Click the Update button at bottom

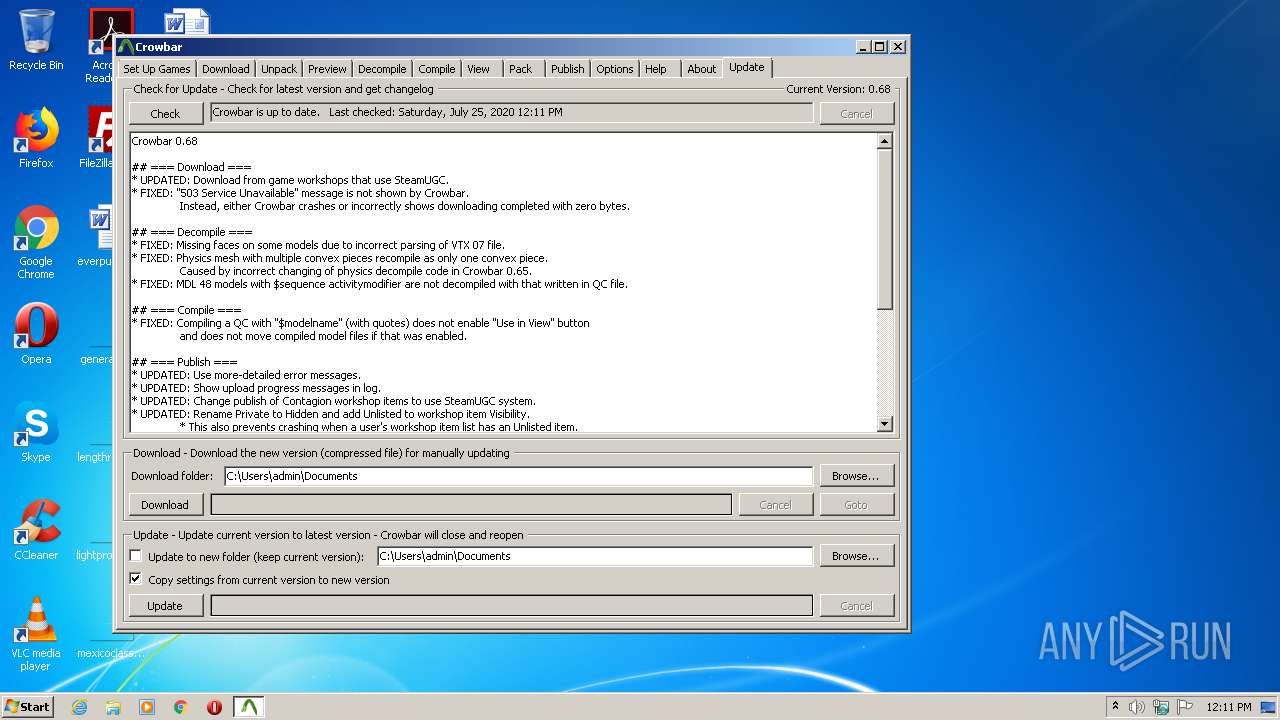point(165,605)
